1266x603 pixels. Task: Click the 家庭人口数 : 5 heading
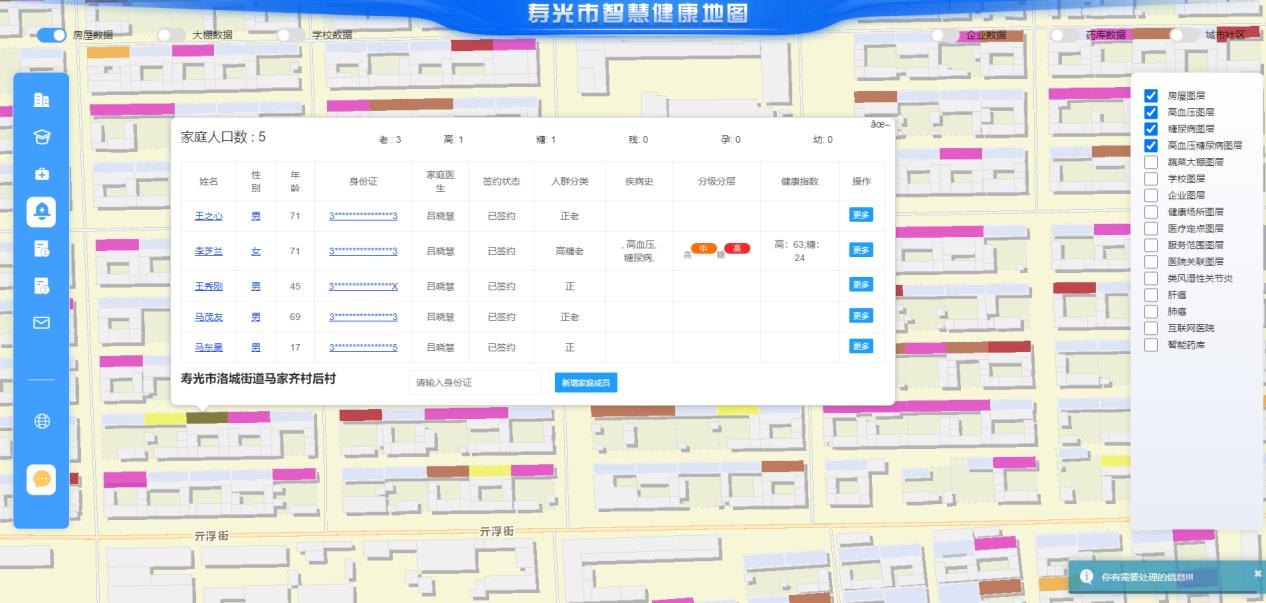tap(223, 137)
